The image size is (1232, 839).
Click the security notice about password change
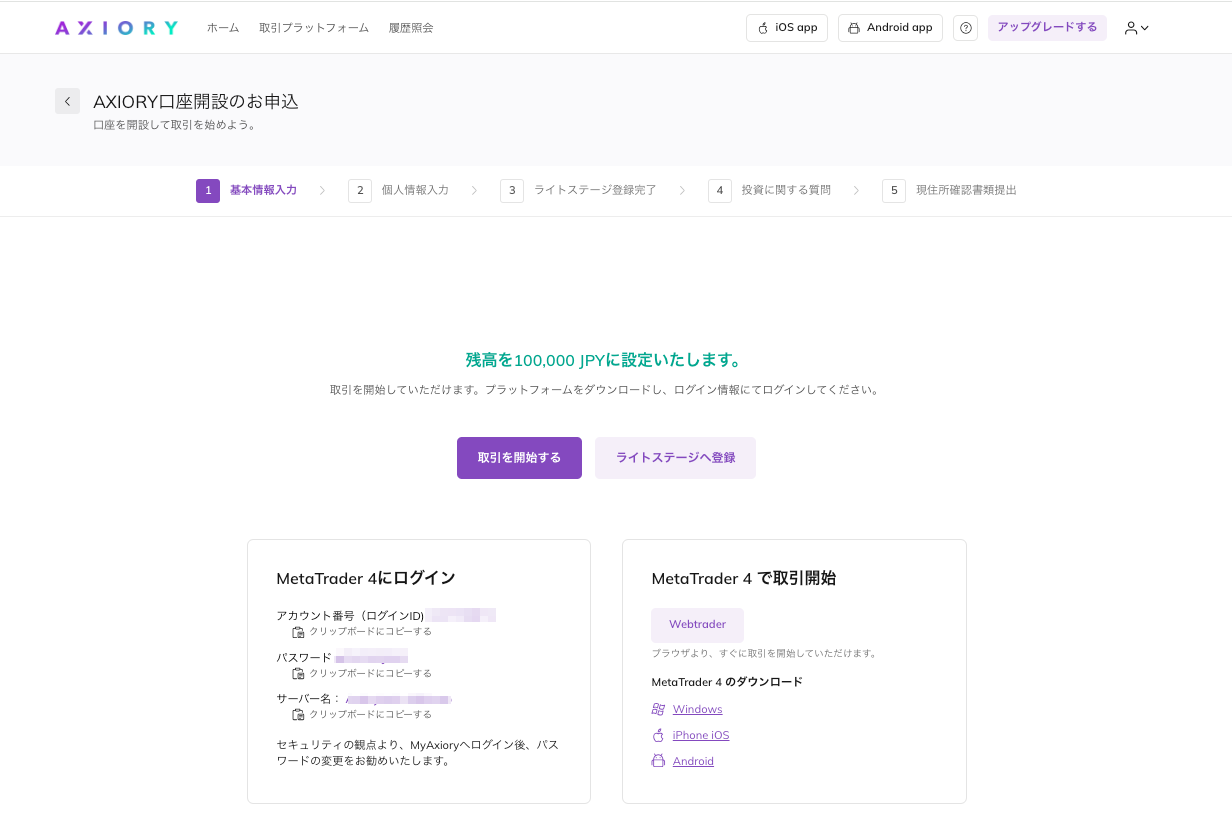[417, 752]
